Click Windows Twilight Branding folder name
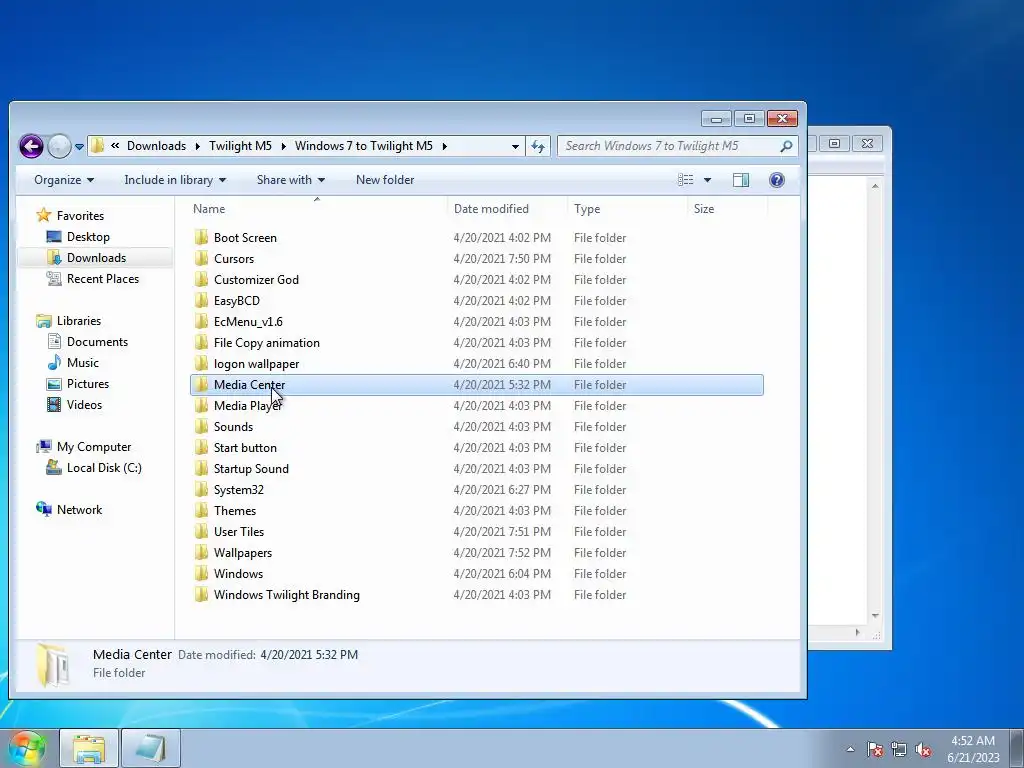Viewport: 1024px width, 768px height. pos(287,595)
